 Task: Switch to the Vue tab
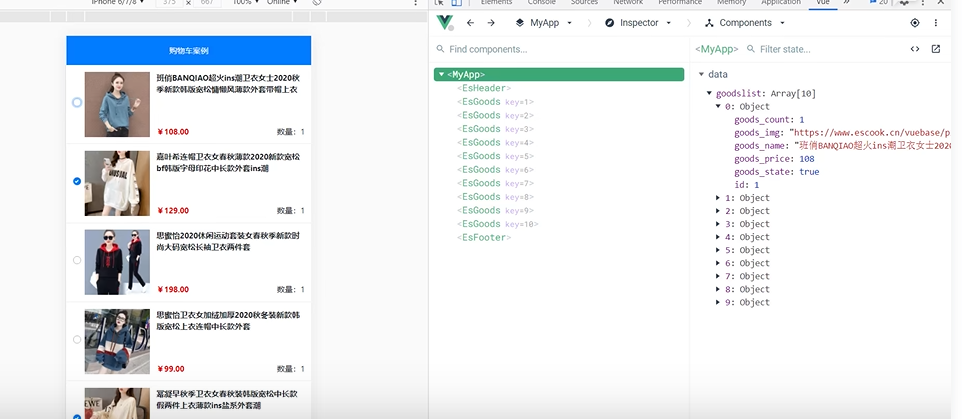[x=823, y=2]
